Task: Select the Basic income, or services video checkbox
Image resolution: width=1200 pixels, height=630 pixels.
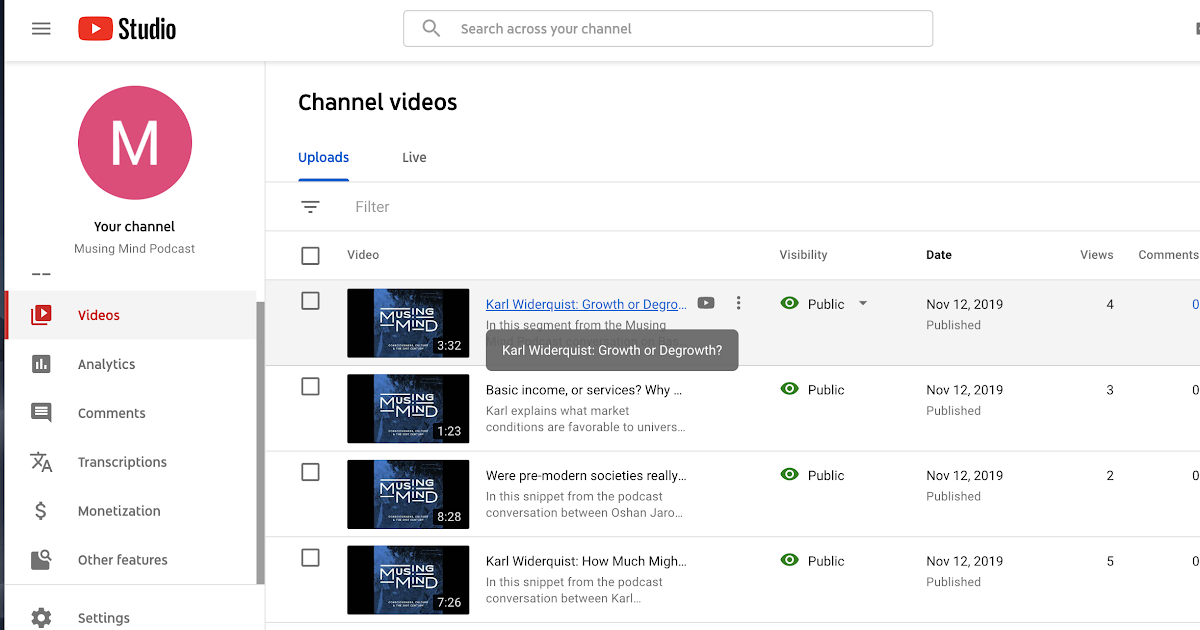Action: click(311, 387)
